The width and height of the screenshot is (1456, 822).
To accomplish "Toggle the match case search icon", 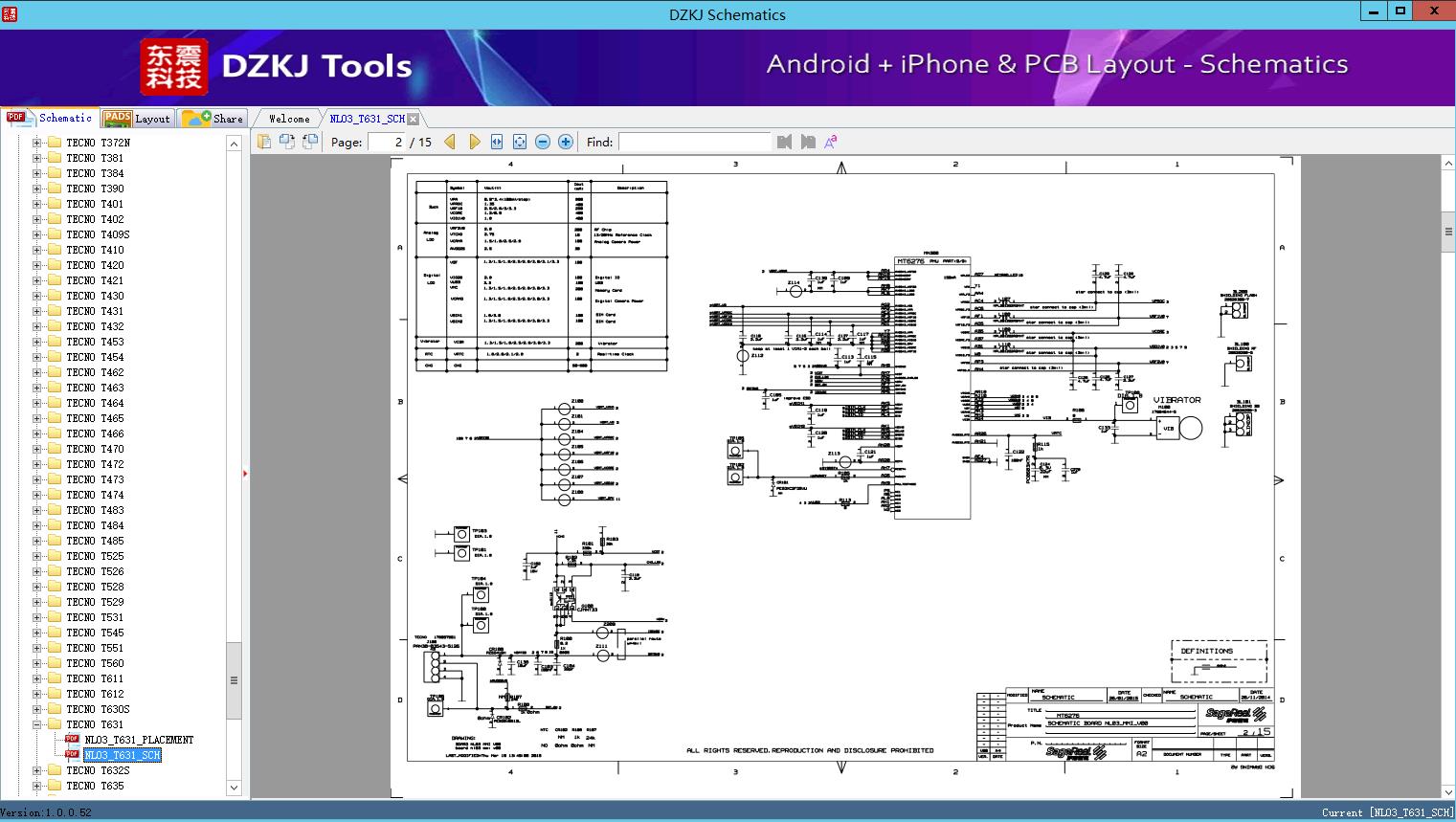I will coord(831,142).
